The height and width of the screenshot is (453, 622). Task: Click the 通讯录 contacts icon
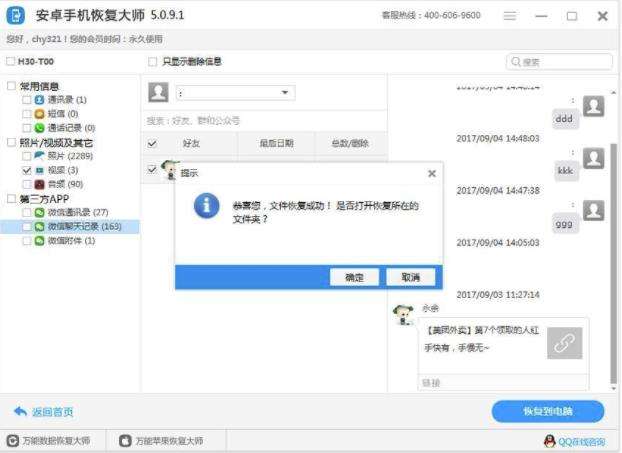(x=39, y=100)
